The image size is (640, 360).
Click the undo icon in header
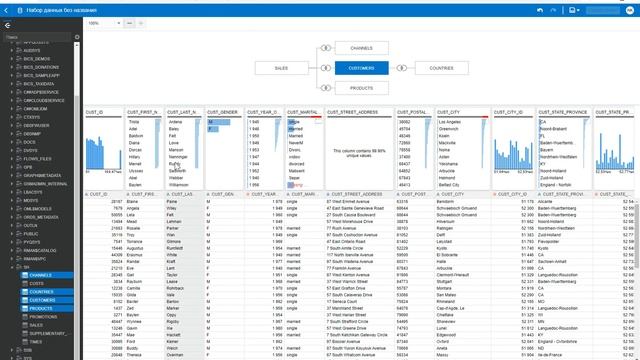540,10
